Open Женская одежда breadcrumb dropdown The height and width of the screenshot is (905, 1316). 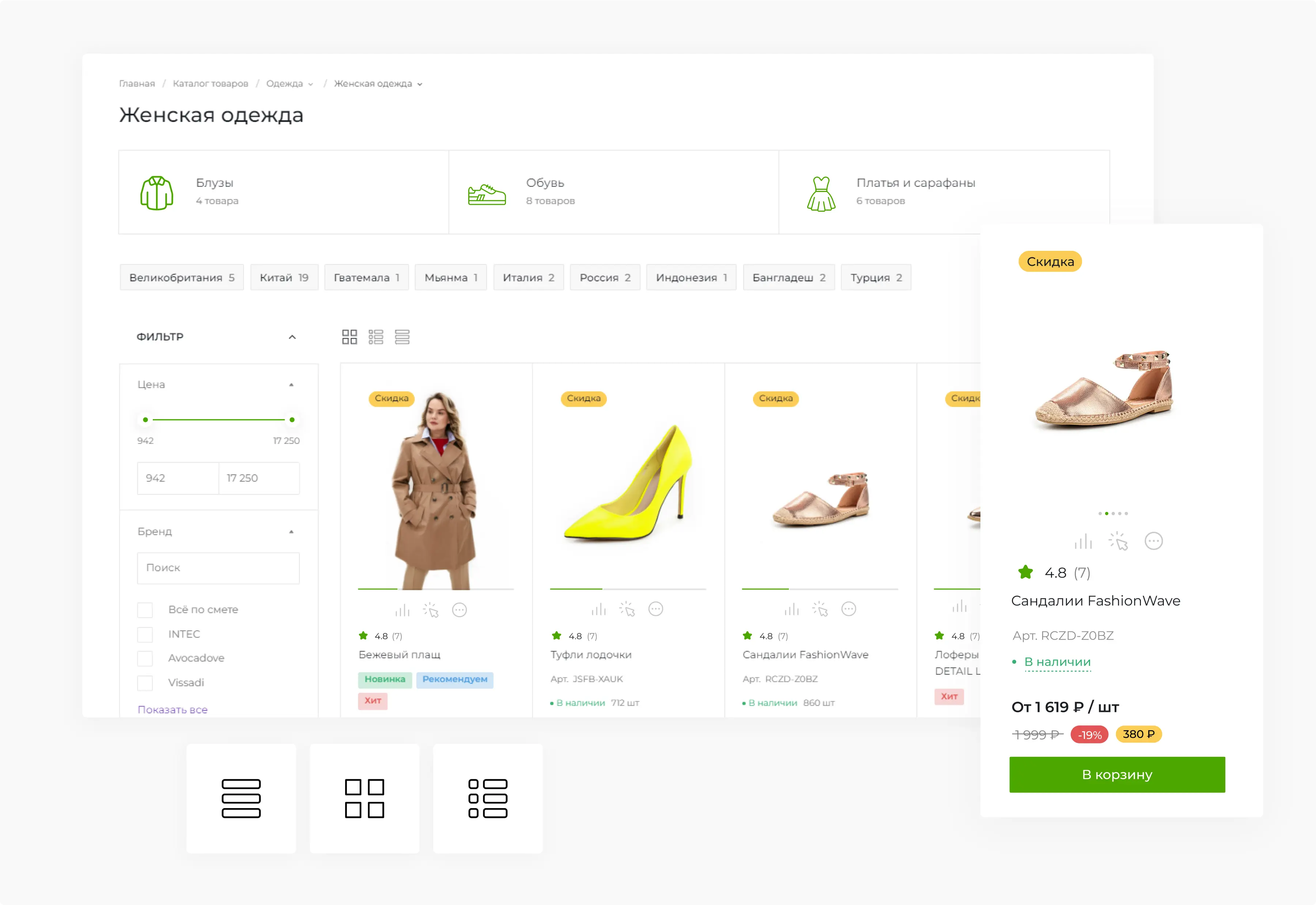pyautogui.click(x=420, y=84)
